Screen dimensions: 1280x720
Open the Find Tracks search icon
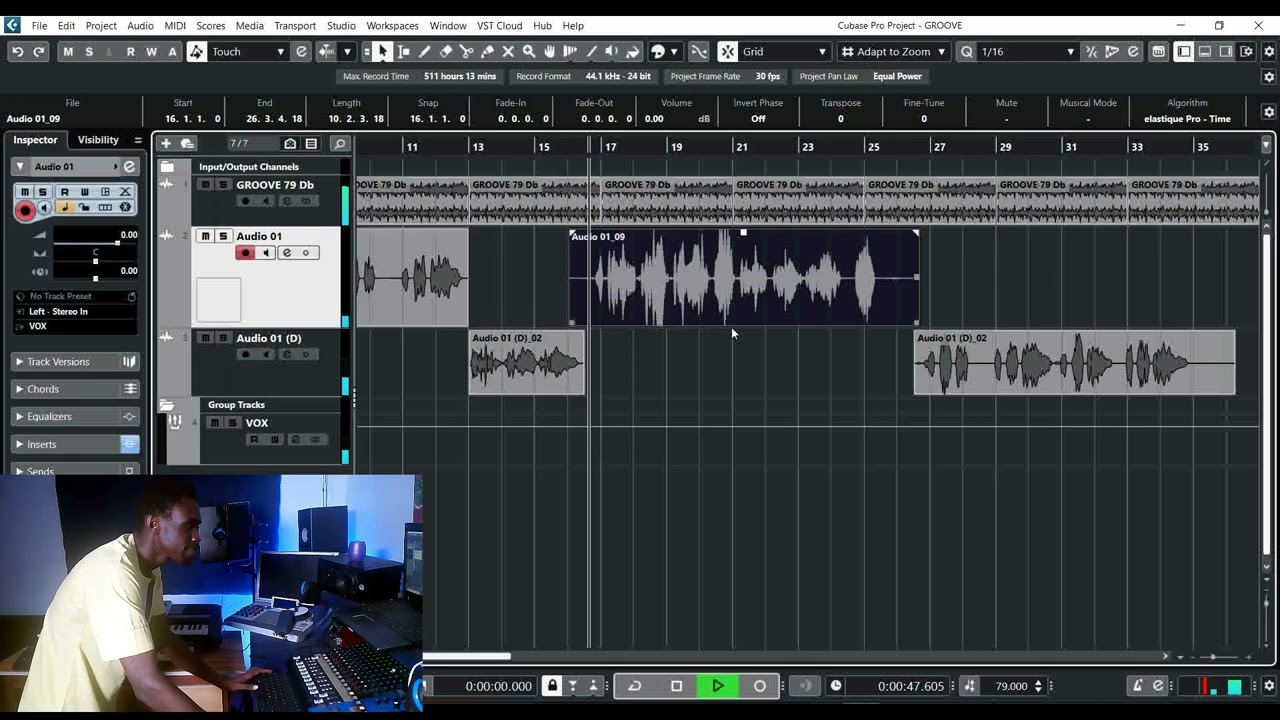340,144
